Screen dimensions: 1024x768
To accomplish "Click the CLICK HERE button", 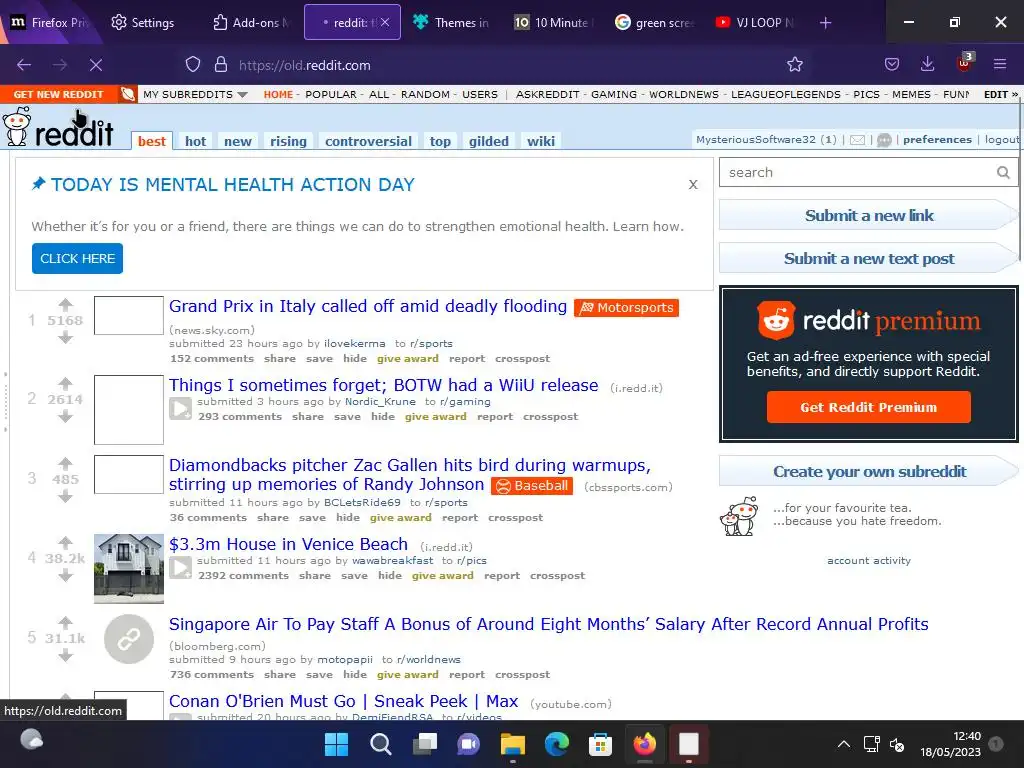I will 77,259.
